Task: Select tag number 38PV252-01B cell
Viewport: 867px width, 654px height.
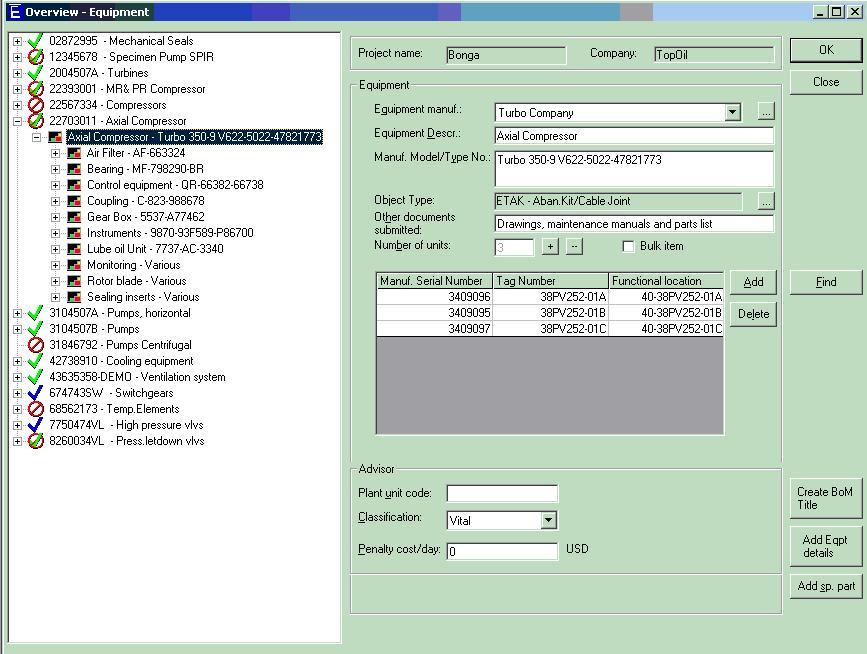Action: [x=551, y=313]
